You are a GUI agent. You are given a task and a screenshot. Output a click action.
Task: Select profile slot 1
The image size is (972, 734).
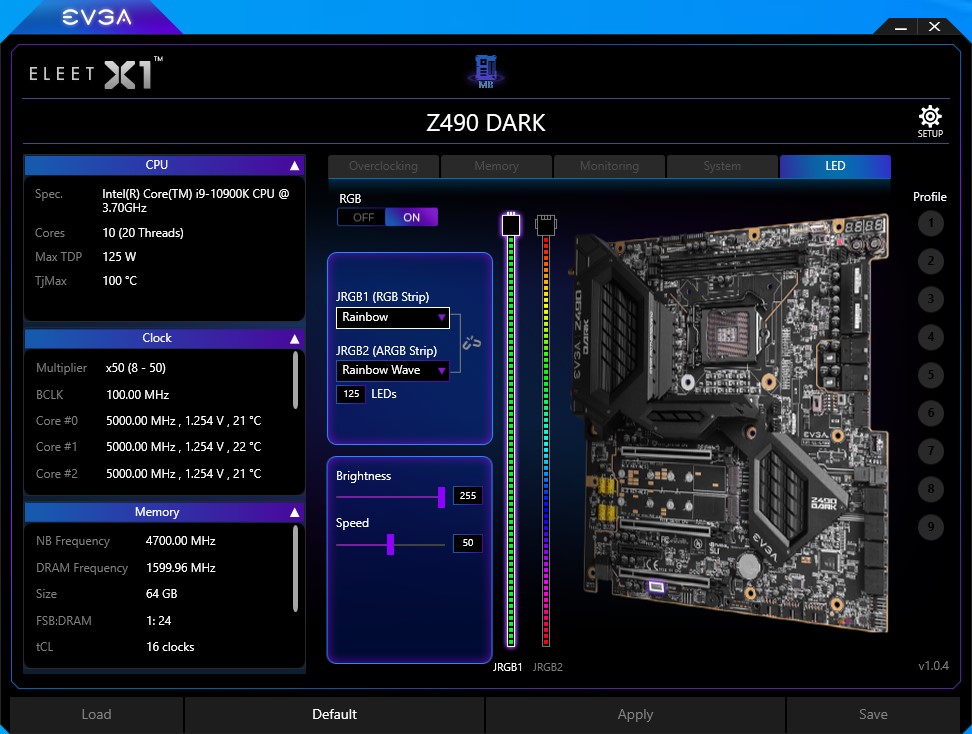pyautogui.click(x=930, y=223)
